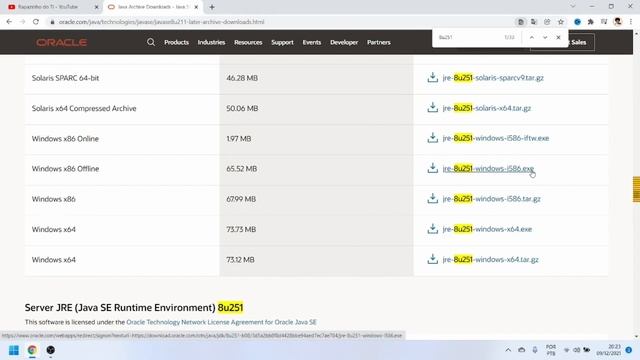Click download icon for jre-8u251-windows-x64.exe
The image size is (640, 360).
click(x=433, y=229)
